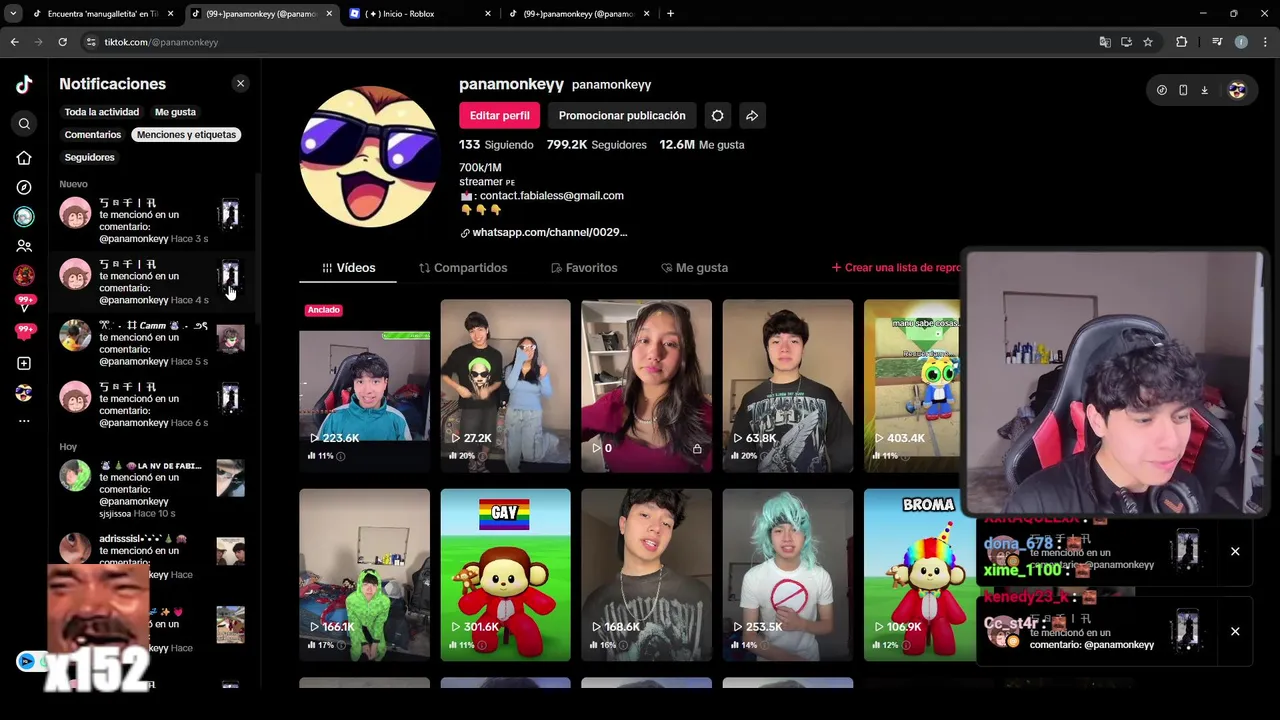Open the video with 27.2K views
This screenshot has height=720, width=1280.
pyautogui.click(x=505, y=386)
